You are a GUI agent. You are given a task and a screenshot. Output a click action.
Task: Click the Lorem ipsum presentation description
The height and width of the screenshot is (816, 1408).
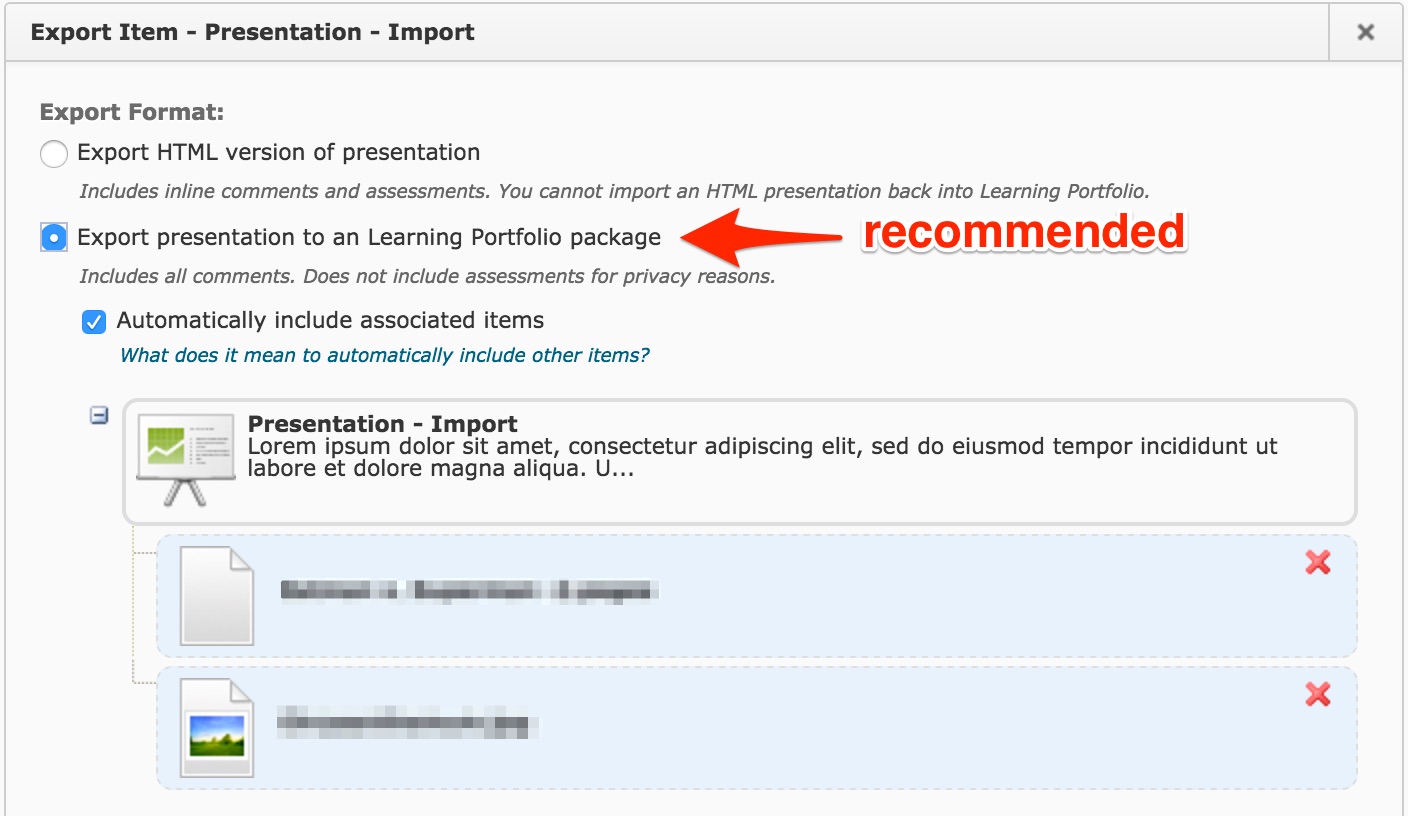762,458
